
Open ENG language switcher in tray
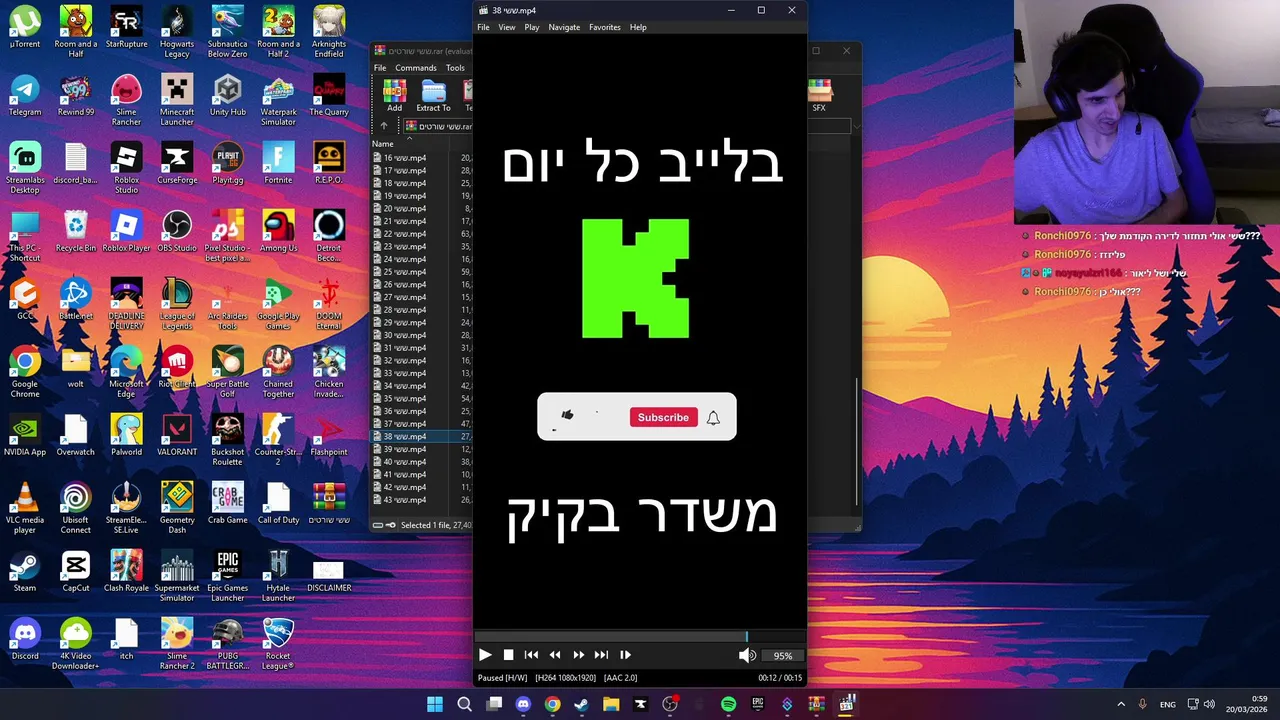pos(1167,705)
